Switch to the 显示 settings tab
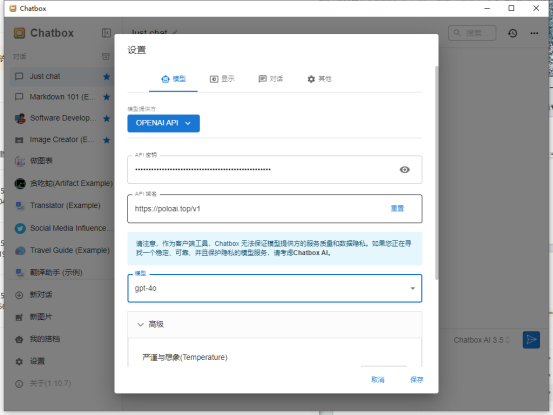This screenshot has width=553, height=415. [222, 79]
